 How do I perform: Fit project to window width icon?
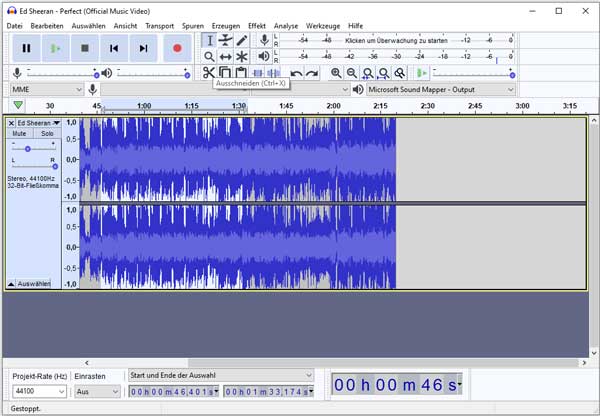(383, 73)
